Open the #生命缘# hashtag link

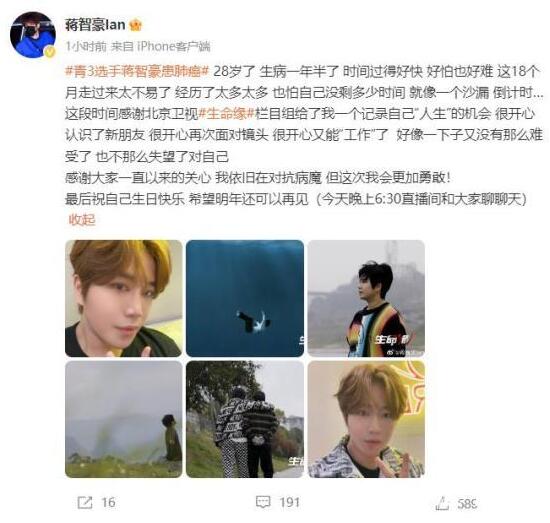227,114
